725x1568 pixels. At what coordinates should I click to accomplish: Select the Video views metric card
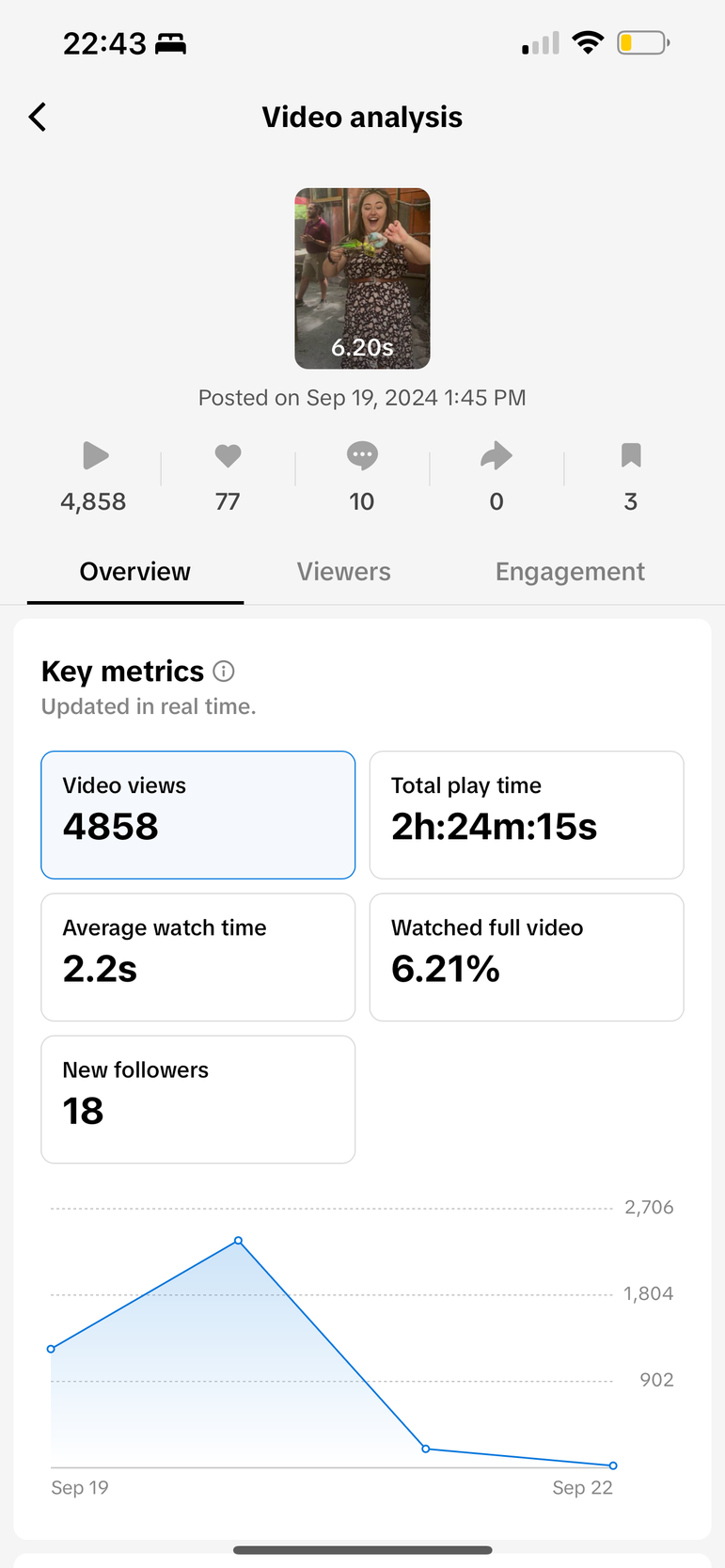point(198,815)
